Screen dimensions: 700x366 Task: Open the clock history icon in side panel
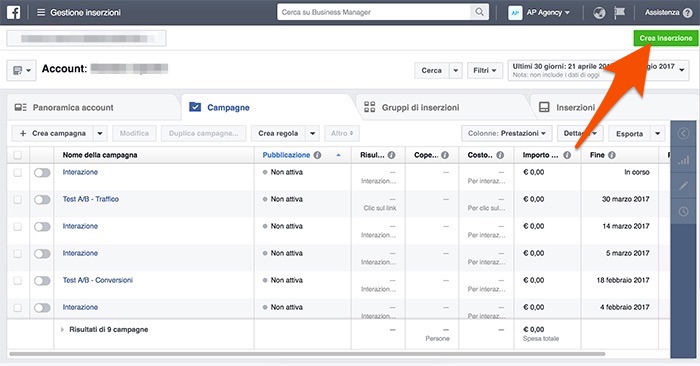(x=683, y=211)
